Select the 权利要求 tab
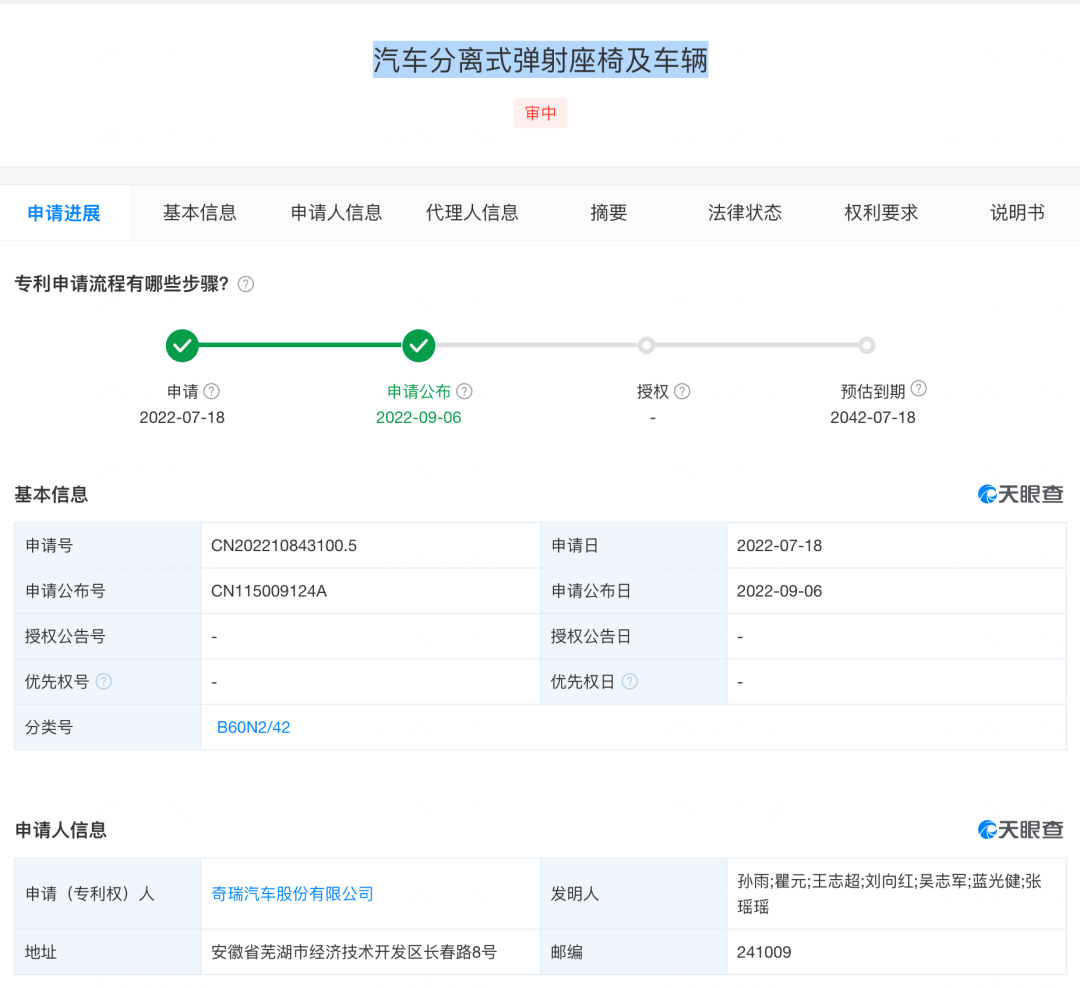 (x=881, y=213)
